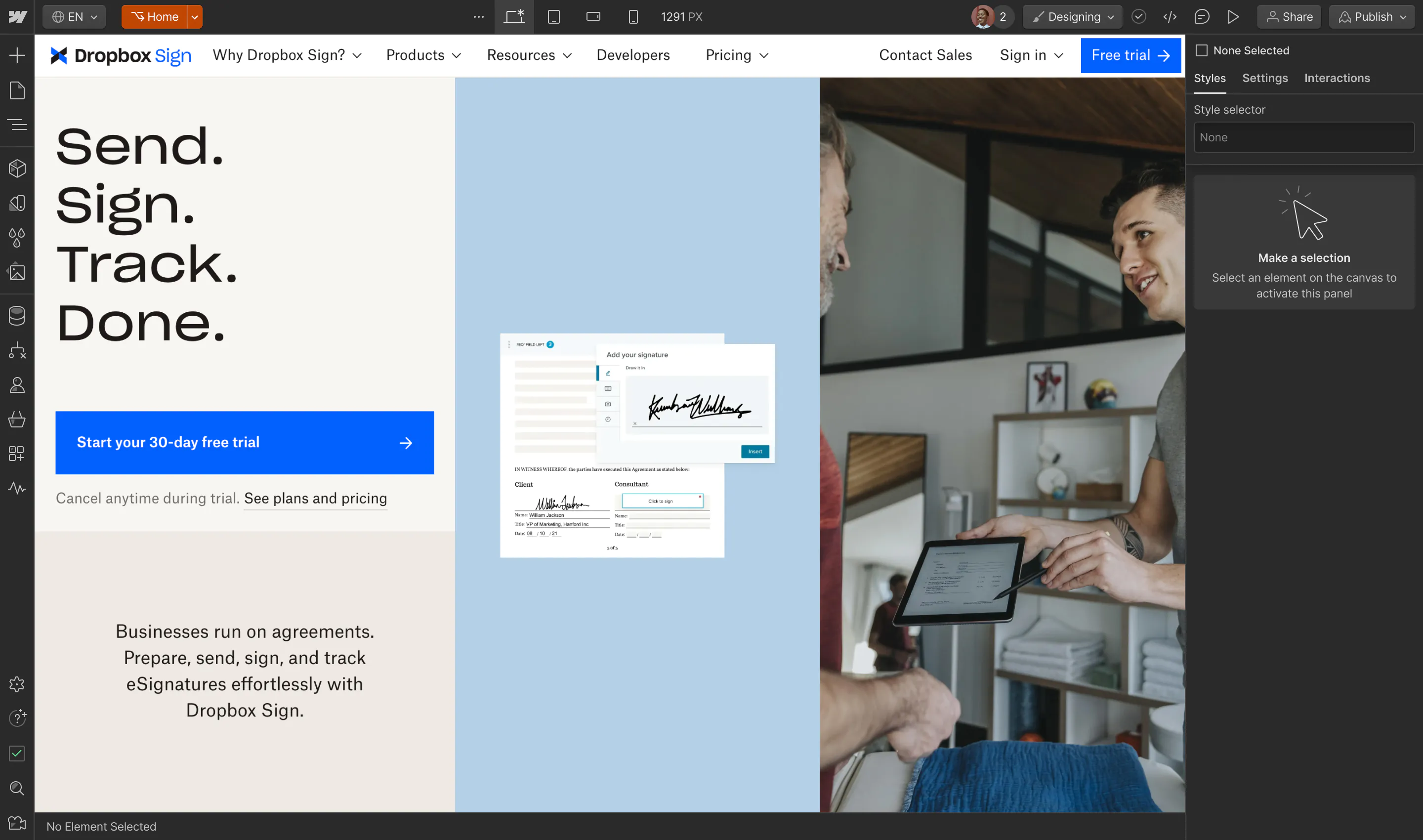The height and width of the screenshot is (840, 1423).
Task: Expand the Designing mode dropdown
Action: [x=1073, y=17]
